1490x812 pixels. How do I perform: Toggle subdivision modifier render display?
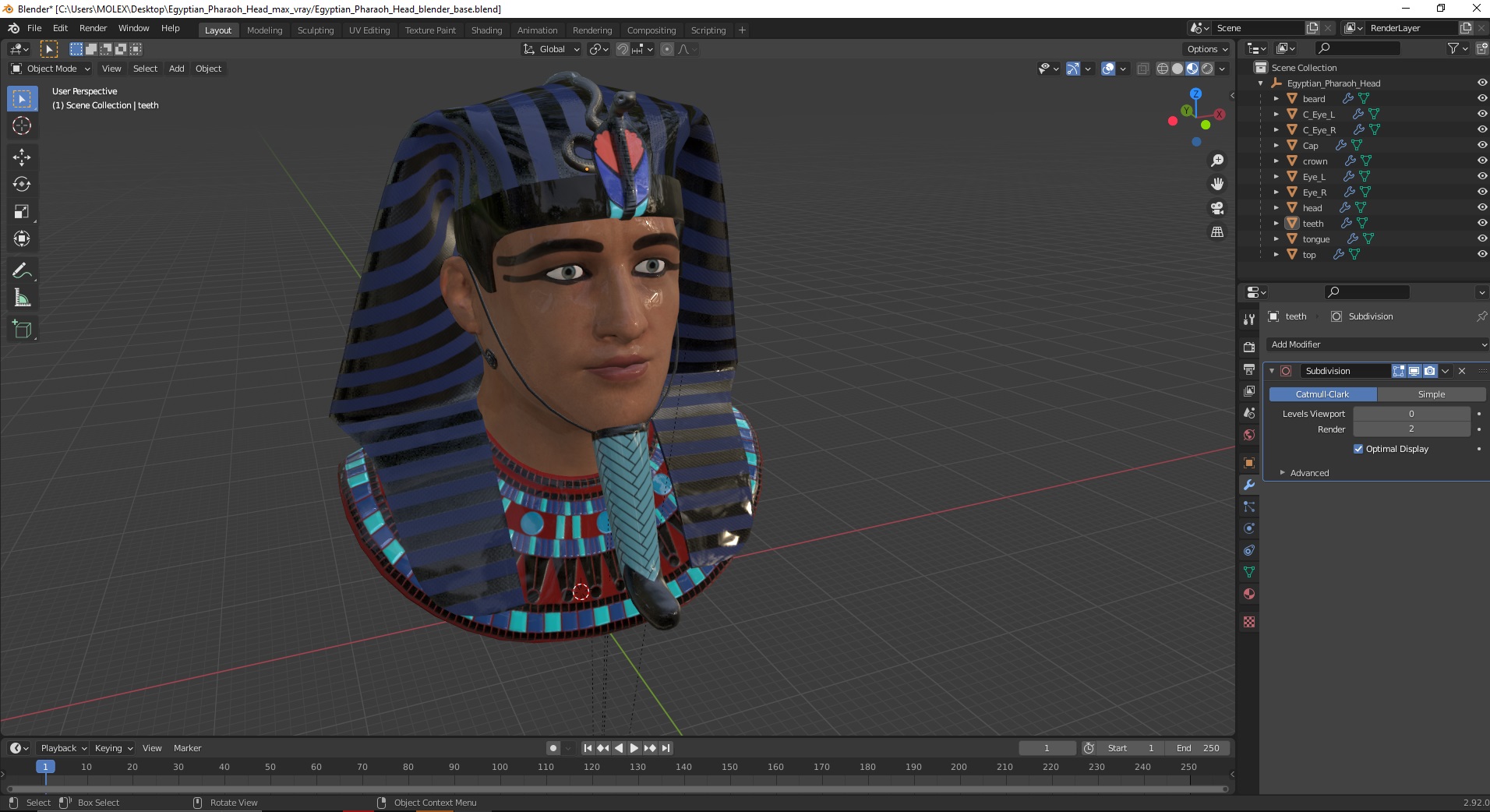pyautogui.click(x=1429, y=371)
